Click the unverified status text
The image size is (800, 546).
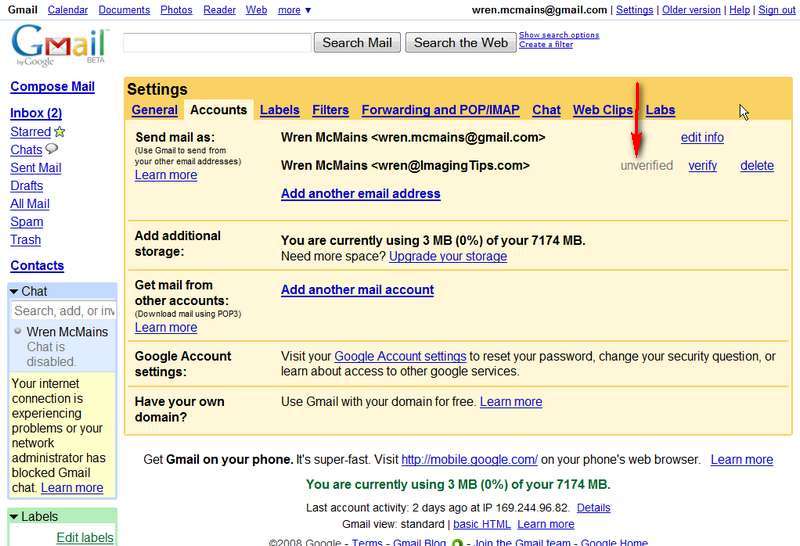coord(646,166)
